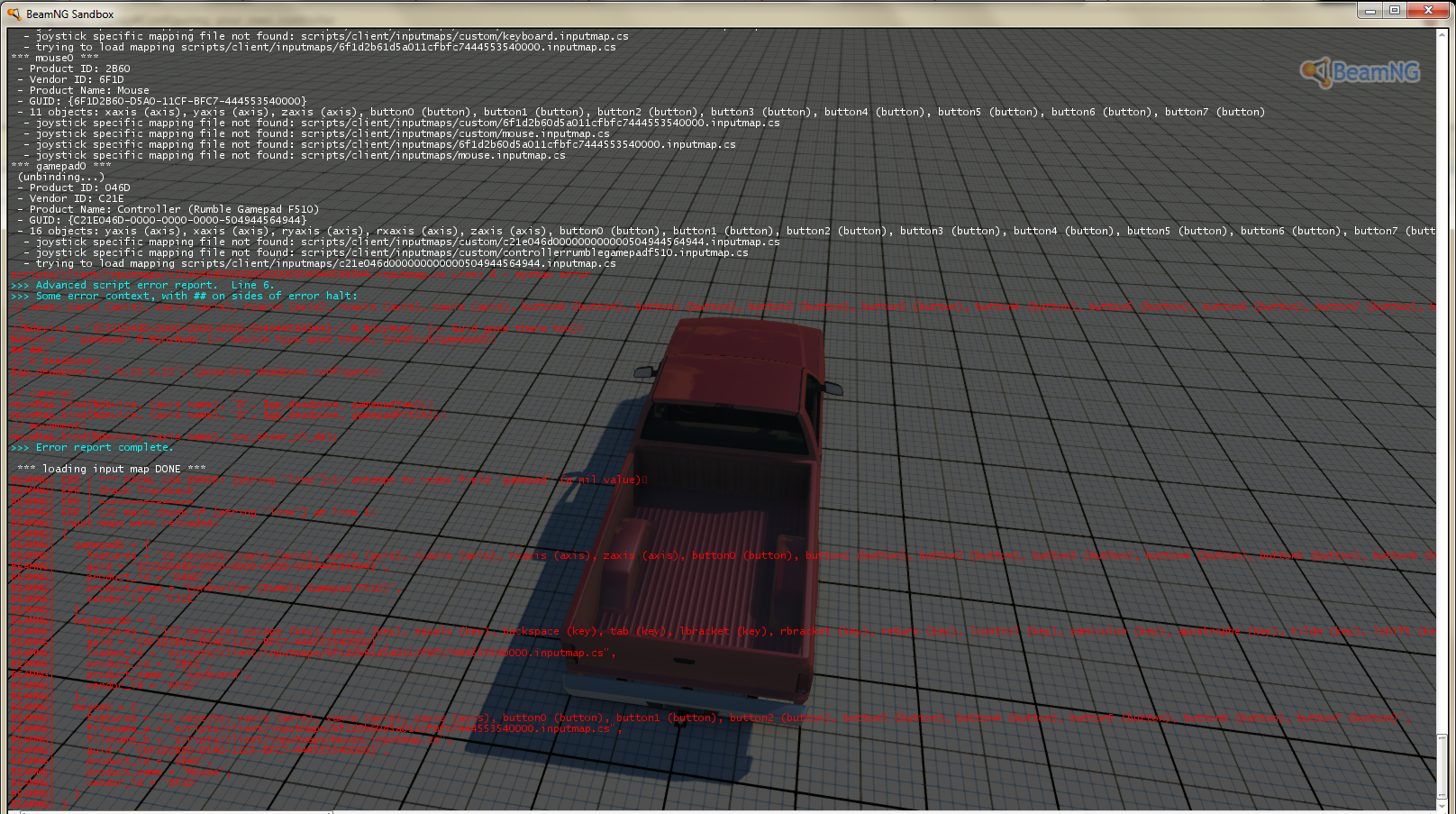Viewport: 1456px width, 814px height.
Task: Click the line ending with 'custom/keyboard.inputmap.cs'
Action: pyautogui.click(x=326, y=36)
